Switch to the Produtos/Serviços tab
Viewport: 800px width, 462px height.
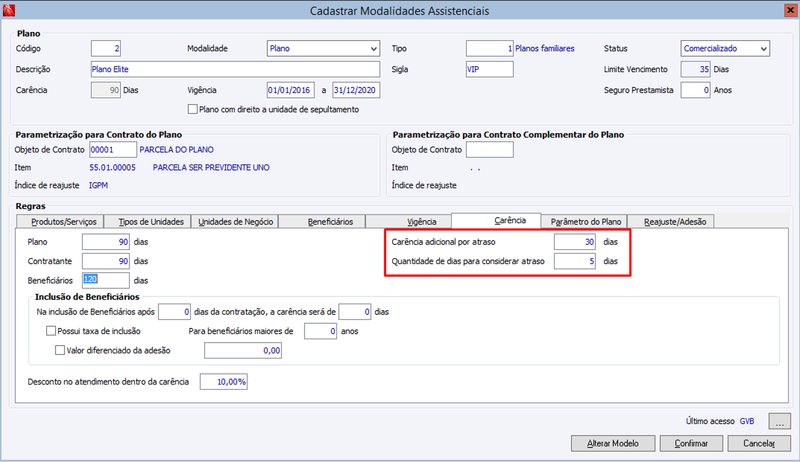60,222
